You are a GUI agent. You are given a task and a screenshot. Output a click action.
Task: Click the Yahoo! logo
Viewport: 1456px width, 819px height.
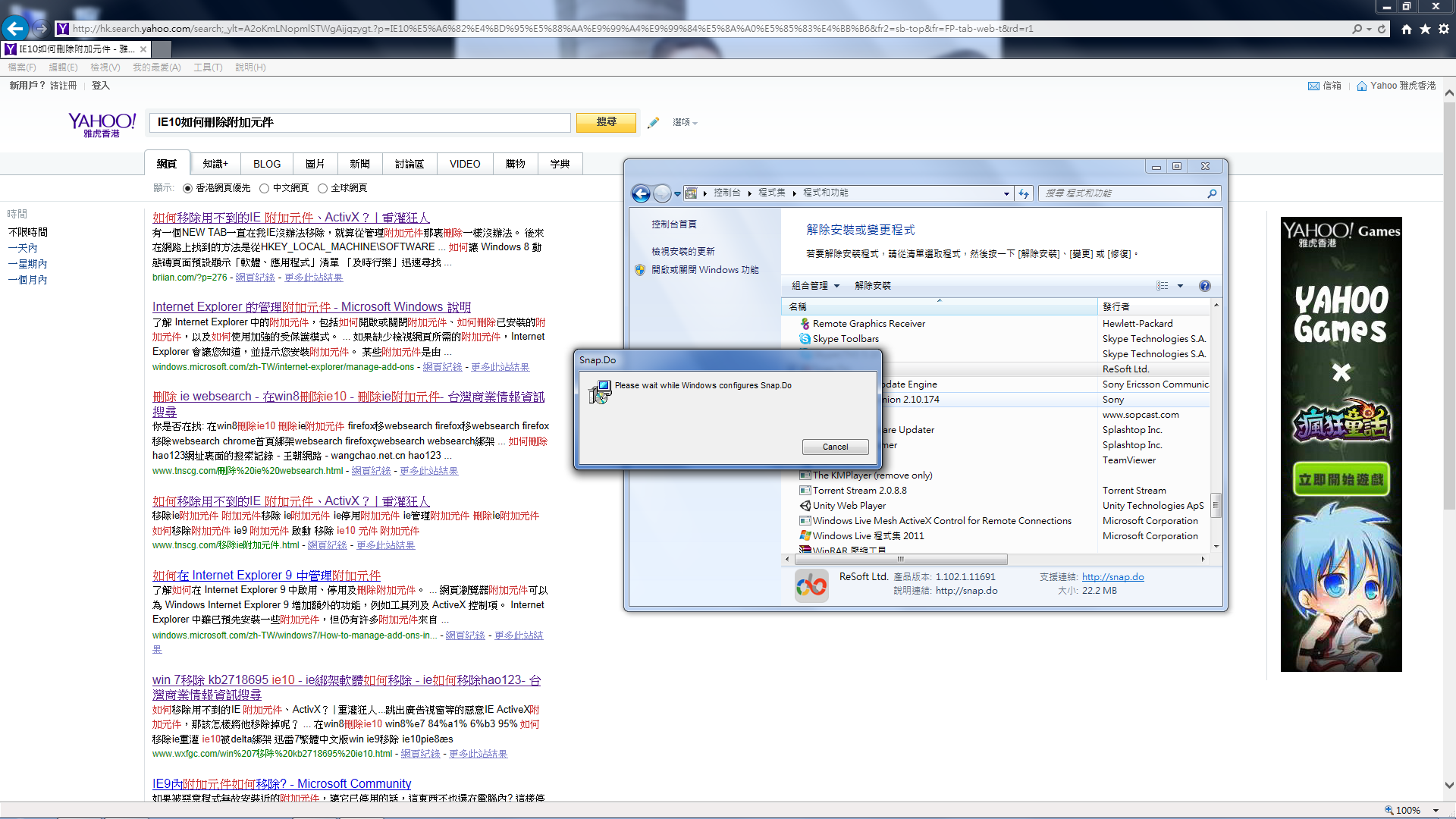click(x=102, y=124)
